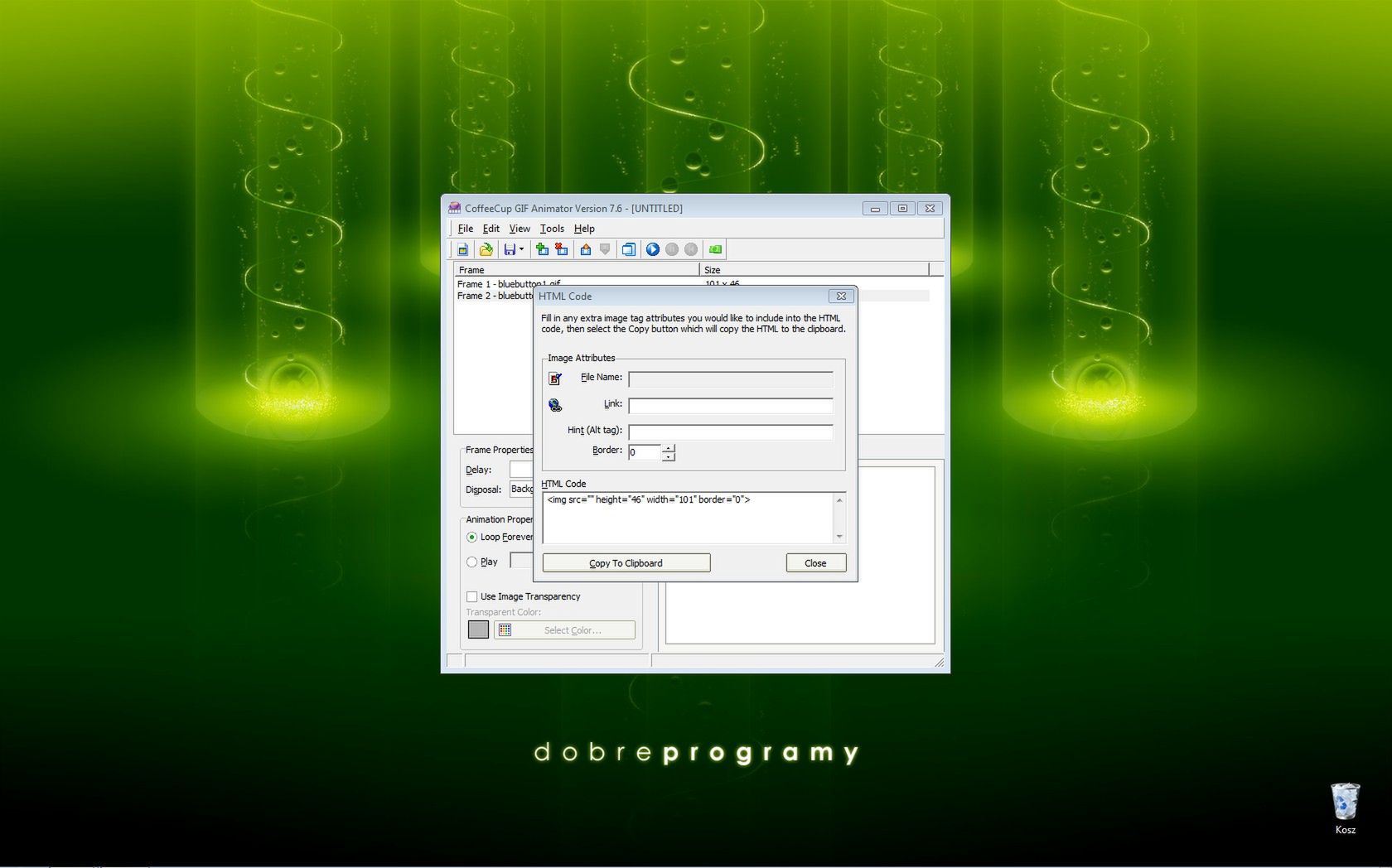Click the Frame column header

point(577,269)
